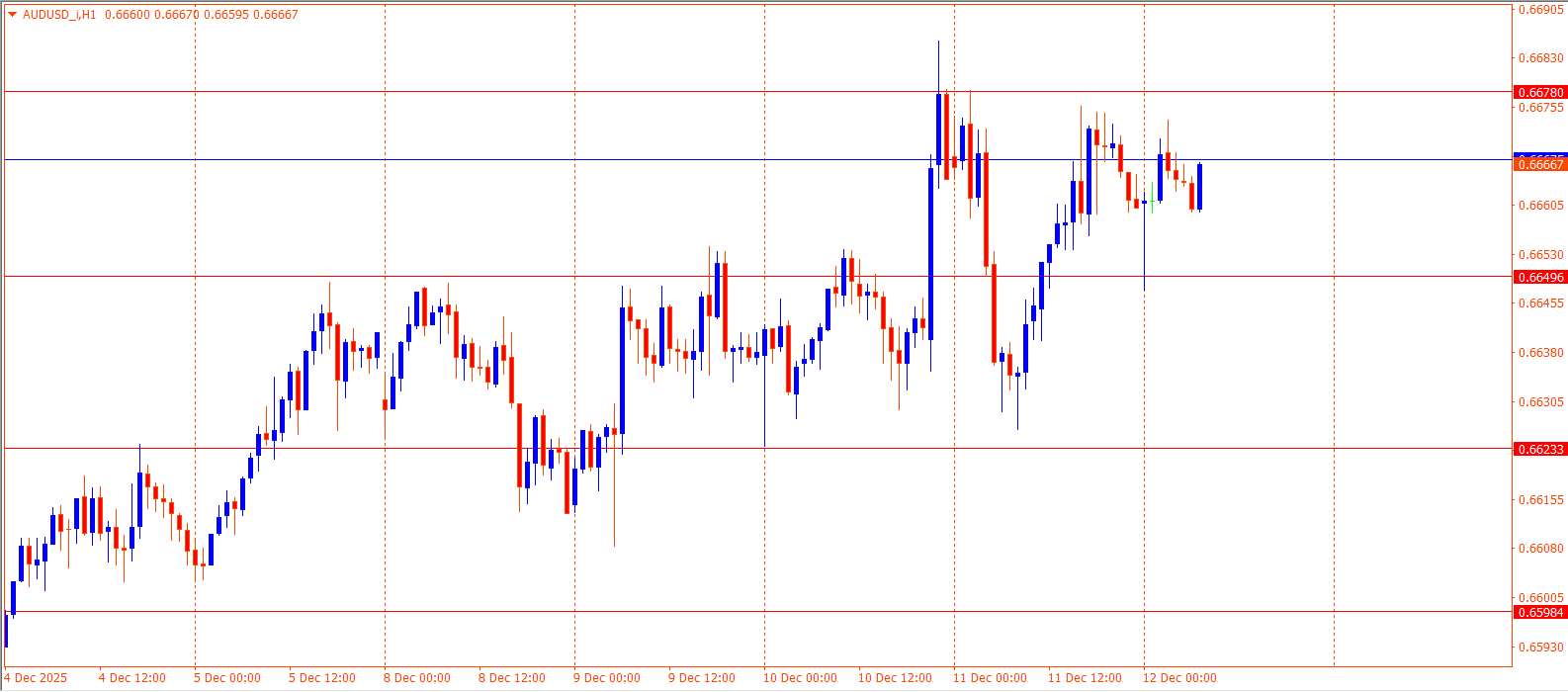The image size is (1568, 692).
Task: Select the orange 0.66667 current price label
Action: click(x=1540, y=165)
